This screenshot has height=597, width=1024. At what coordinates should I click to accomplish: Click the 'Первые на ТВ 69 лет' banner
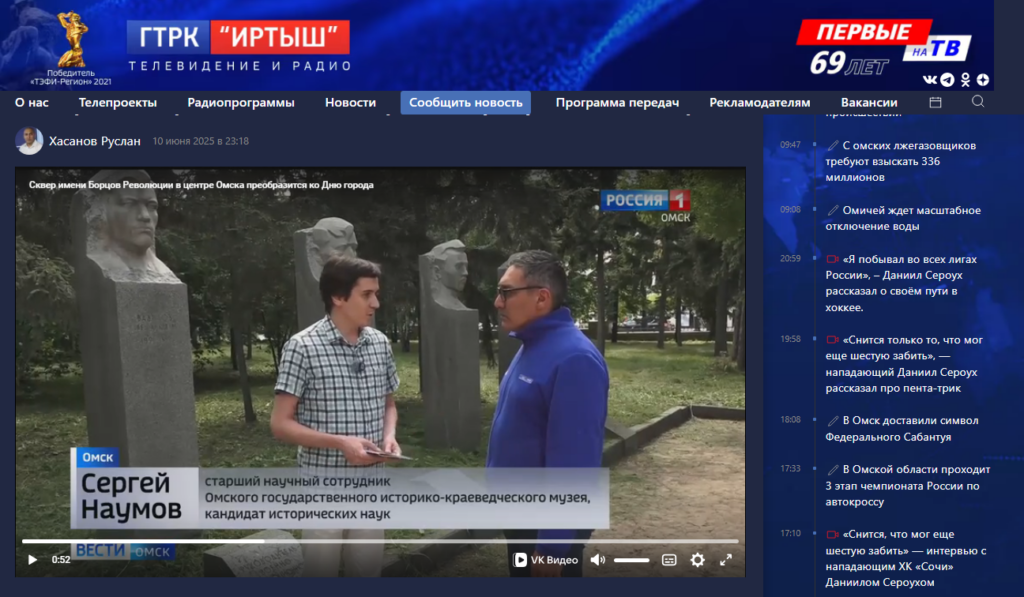tap(883, 48)
